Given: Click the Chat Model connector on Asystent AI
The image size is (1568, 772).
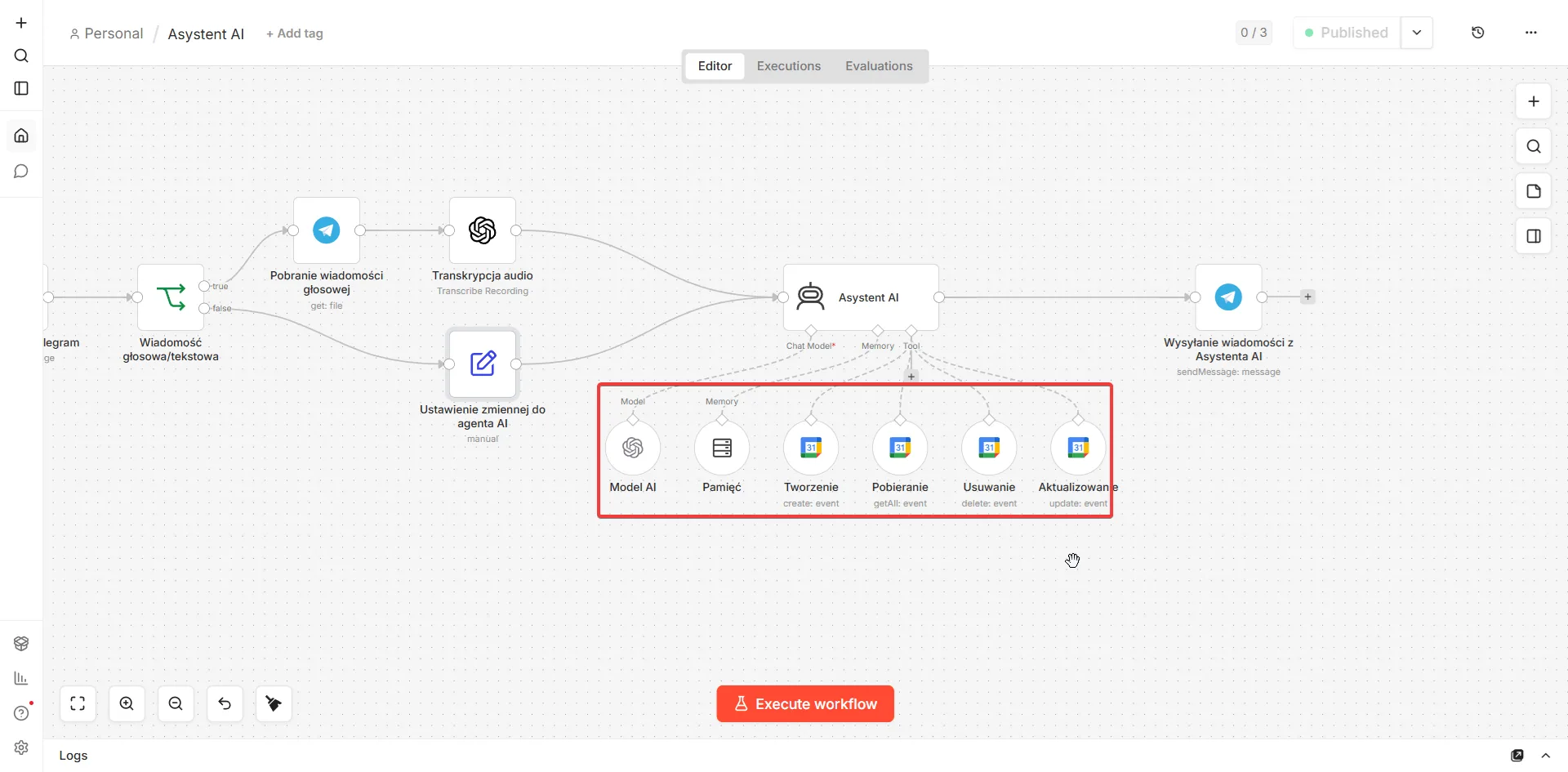Looking at the screenshot, I should [x=811, y=331].
